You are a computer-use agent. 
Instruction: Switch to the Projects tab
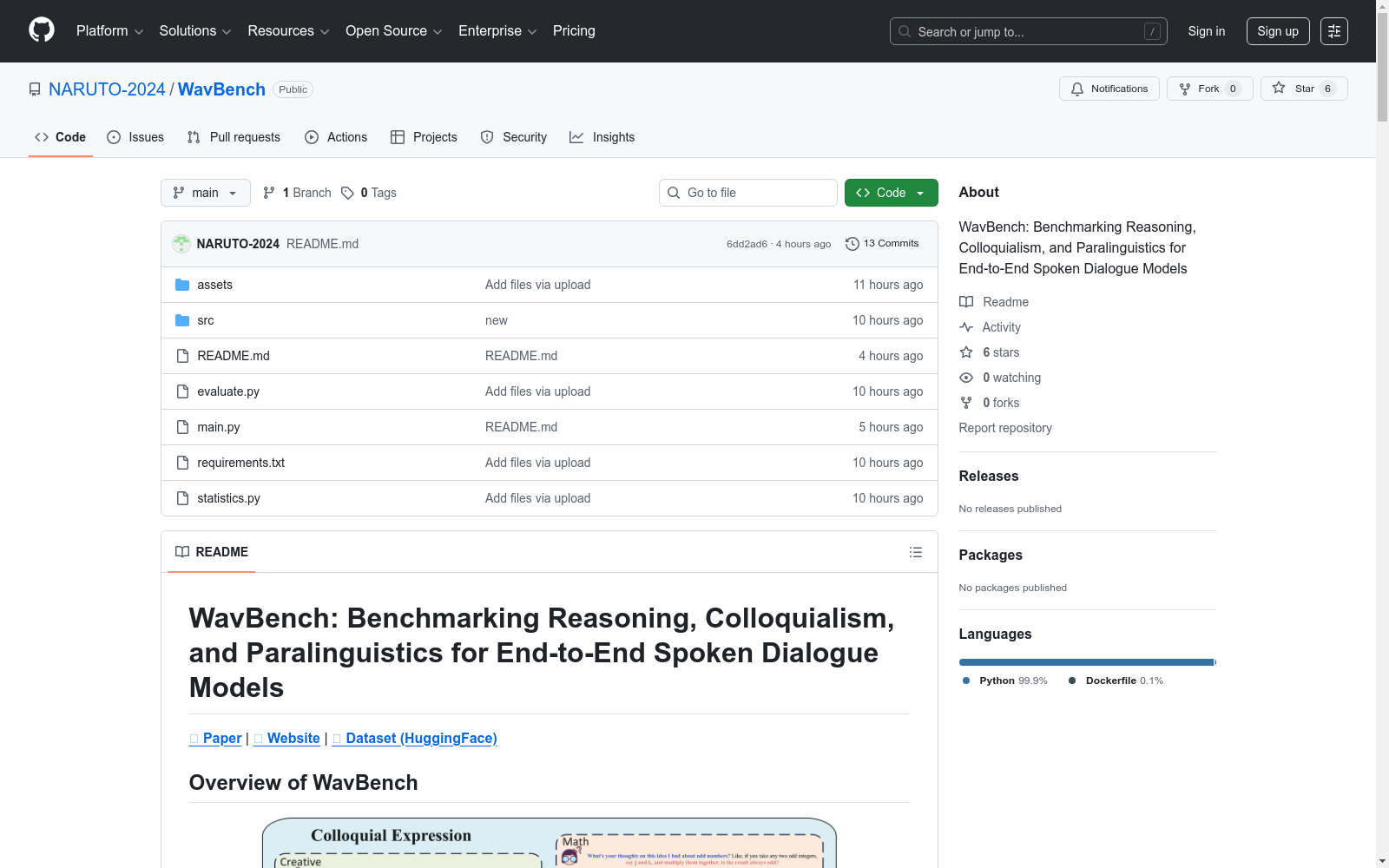click(x=424, y=137)
